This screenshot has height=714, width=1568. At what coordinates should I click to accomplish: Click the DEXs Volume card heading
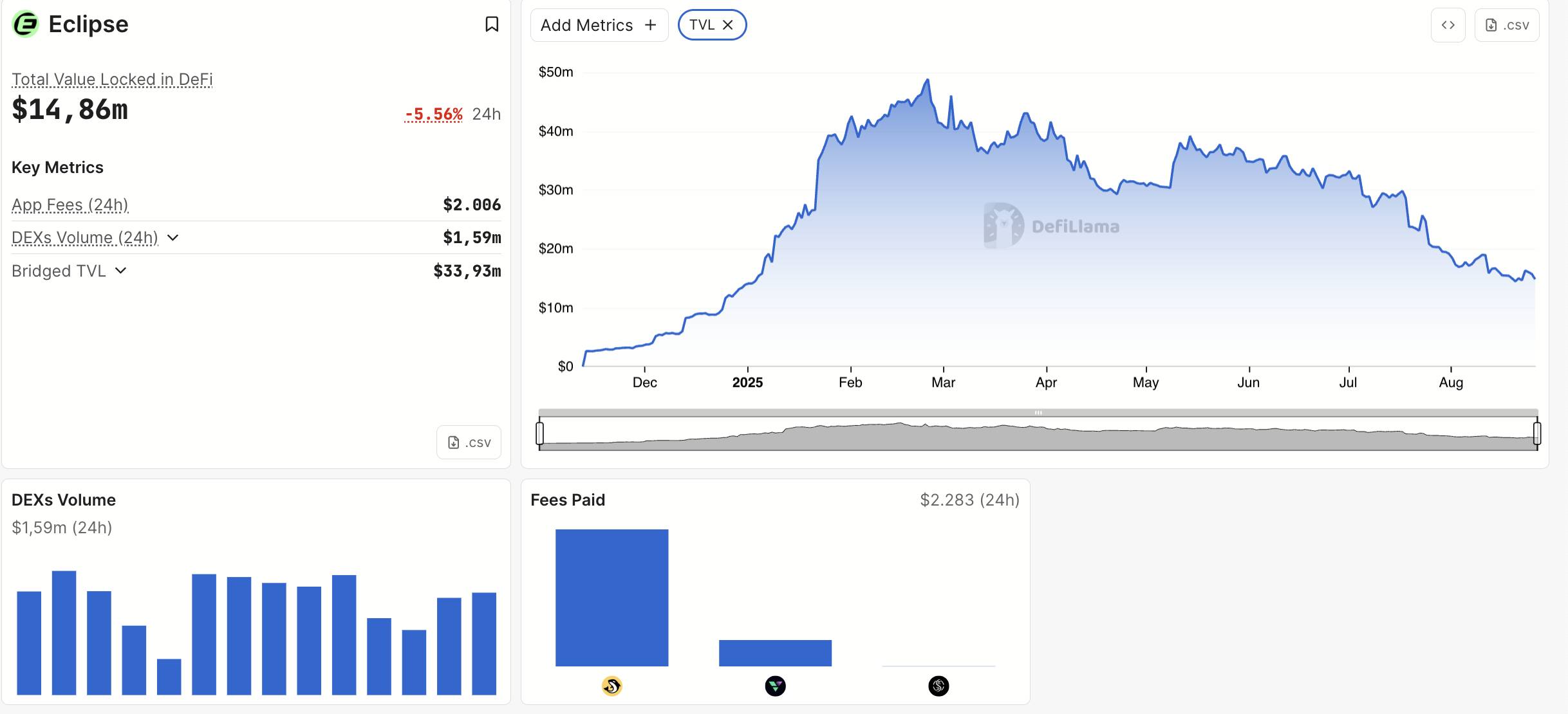point(64,500)
